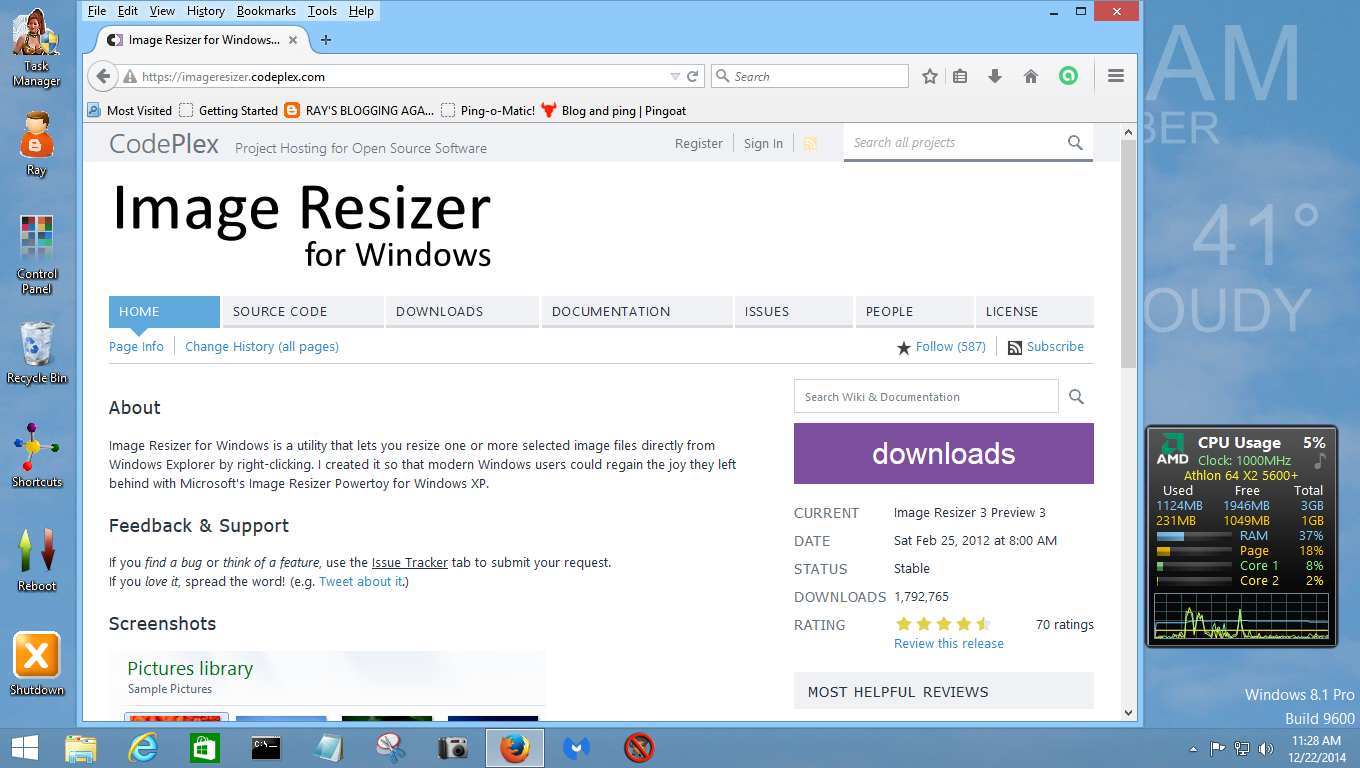Screen dimensions: 1360x768
Task: Open the address bar history dropdown arrow
Action: click(675, 76)
